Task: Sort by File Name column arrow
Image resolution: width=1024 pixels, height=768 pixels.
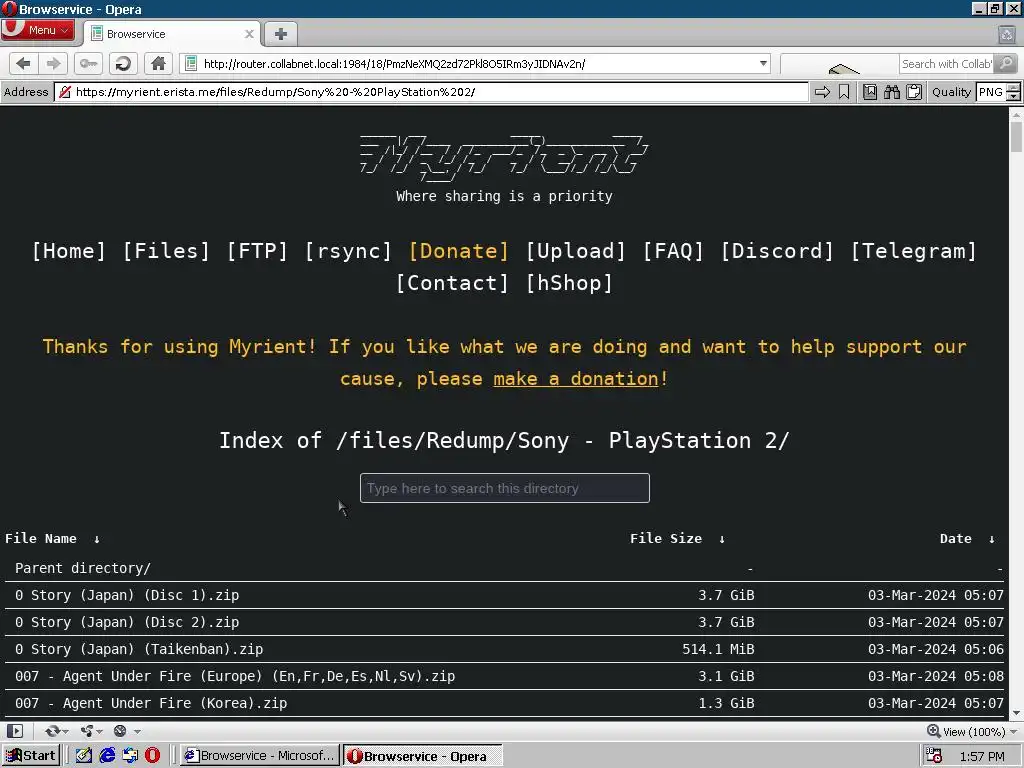Action: [x=97, y=539]
